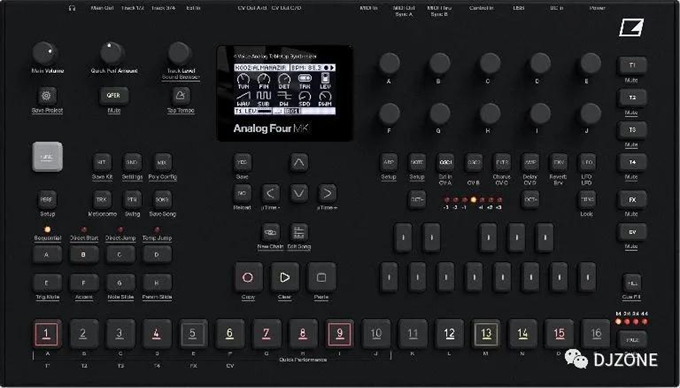Click the down arrow navigation key
This screenshot has height=388, width=680.
click(299, 193)
